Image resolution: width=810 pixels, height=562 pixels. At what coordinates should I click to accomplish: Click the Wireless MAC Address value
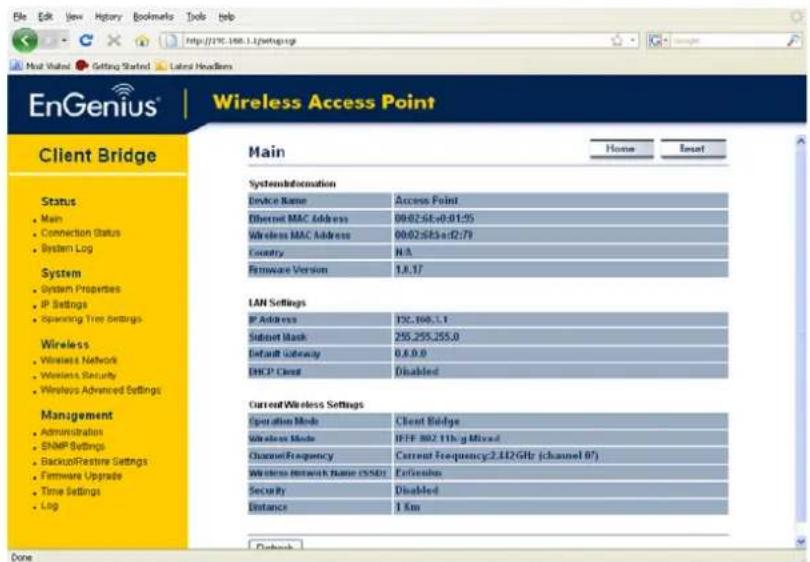point(433,235)
